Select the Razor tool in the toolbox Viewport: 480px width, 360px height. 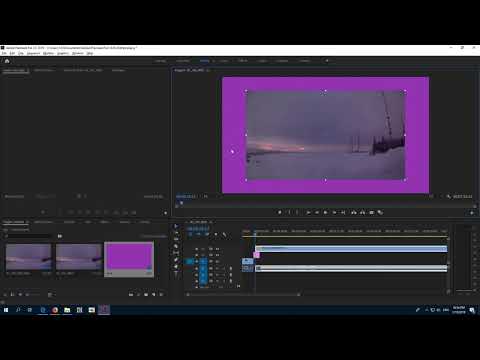(176, 246)
